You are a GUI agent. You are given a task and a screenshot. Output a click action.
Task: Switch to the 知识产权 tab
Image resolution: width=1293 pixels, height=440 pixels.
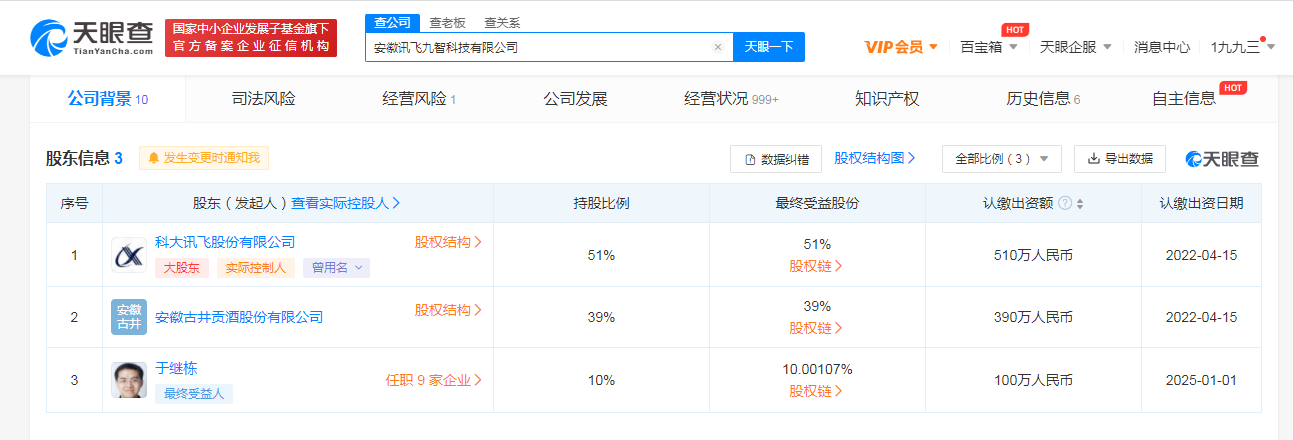886,99
